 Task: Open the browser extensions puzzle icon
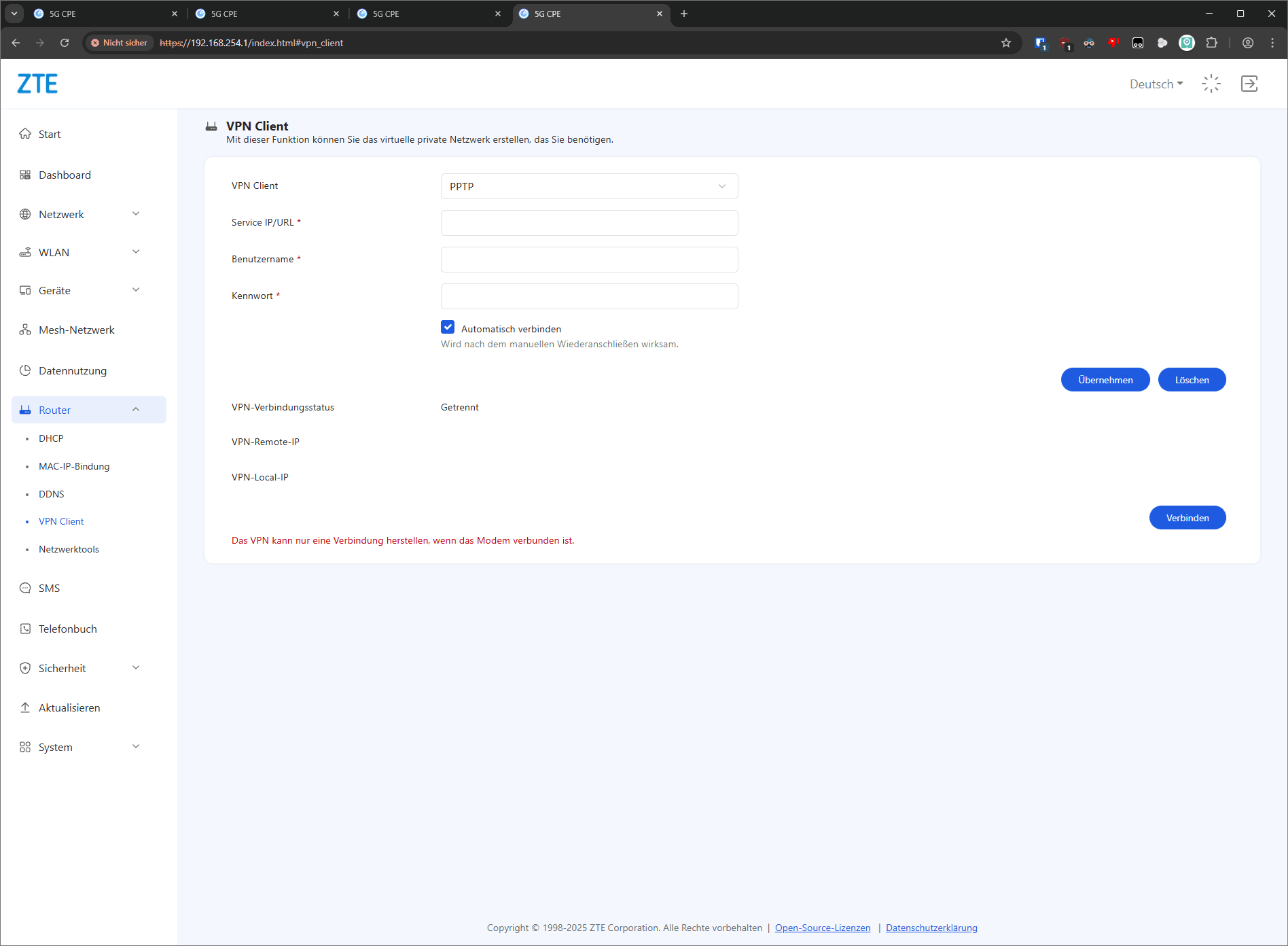(x=1211, y=43)
